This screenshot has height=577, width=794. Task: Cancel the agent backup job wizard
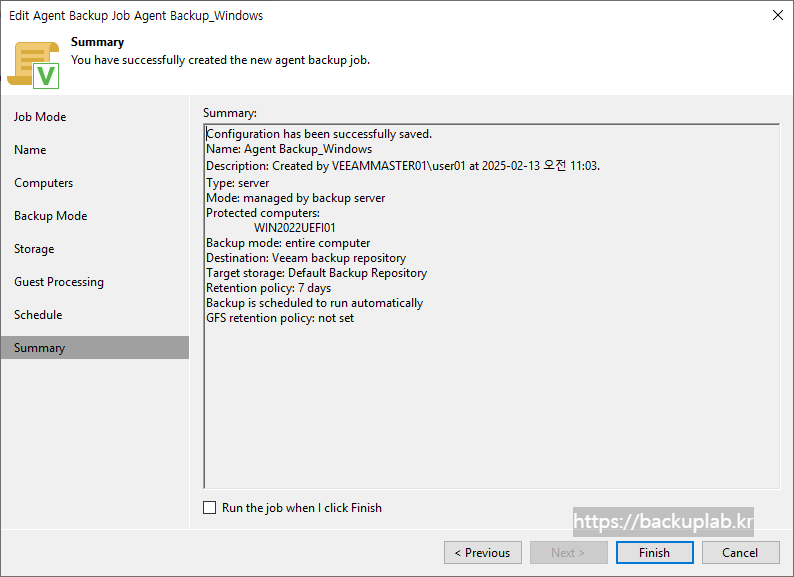[x=740, y=552]
